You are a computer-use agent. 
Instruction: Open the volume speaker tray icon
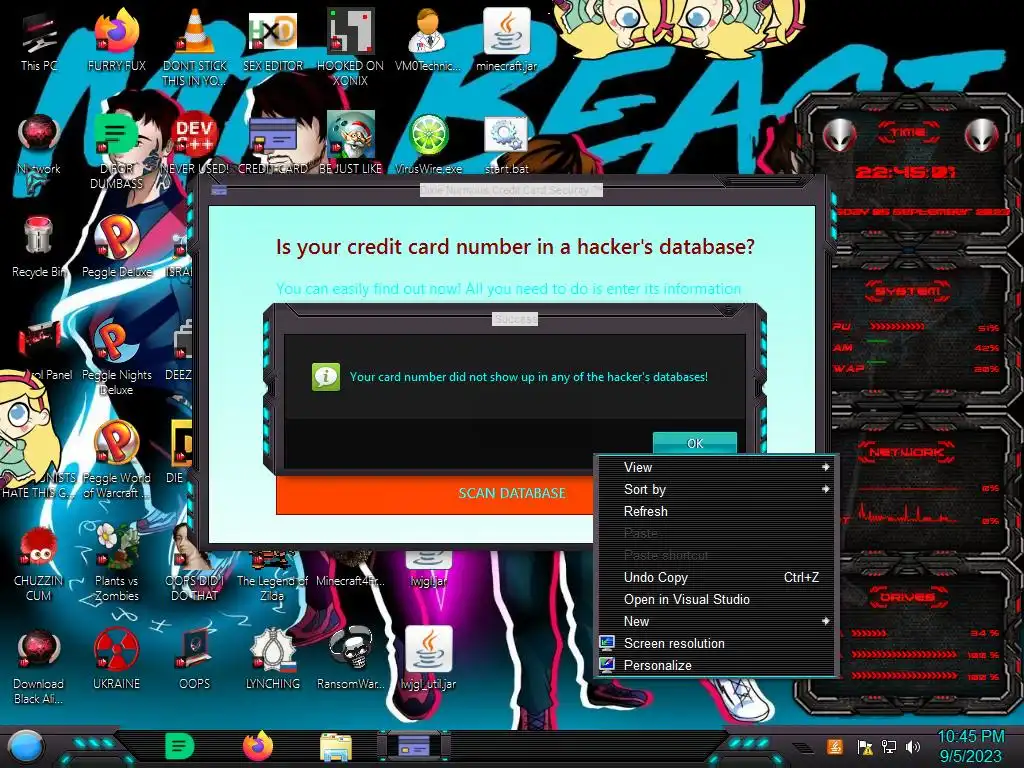pyautogui.click(x=913, y=747)
